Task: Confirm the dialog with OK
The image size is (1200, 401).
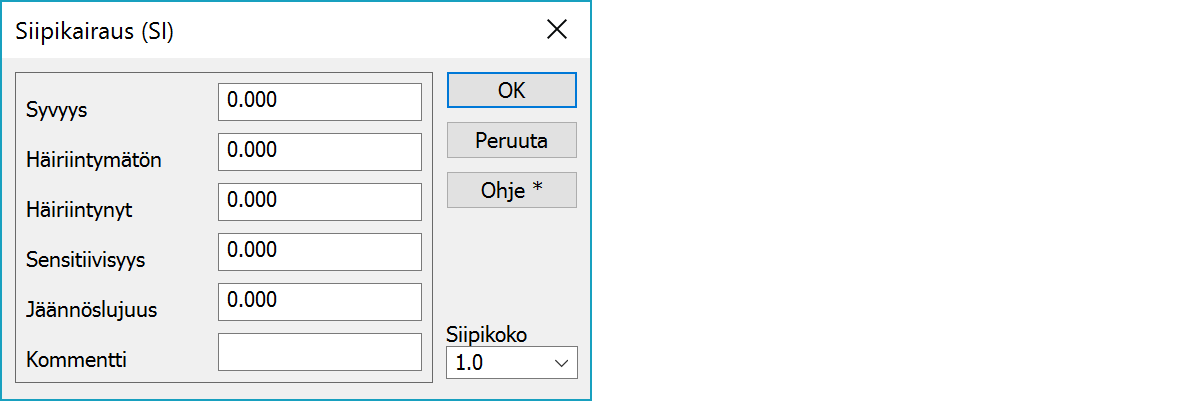Action: [x=511, y=90]
